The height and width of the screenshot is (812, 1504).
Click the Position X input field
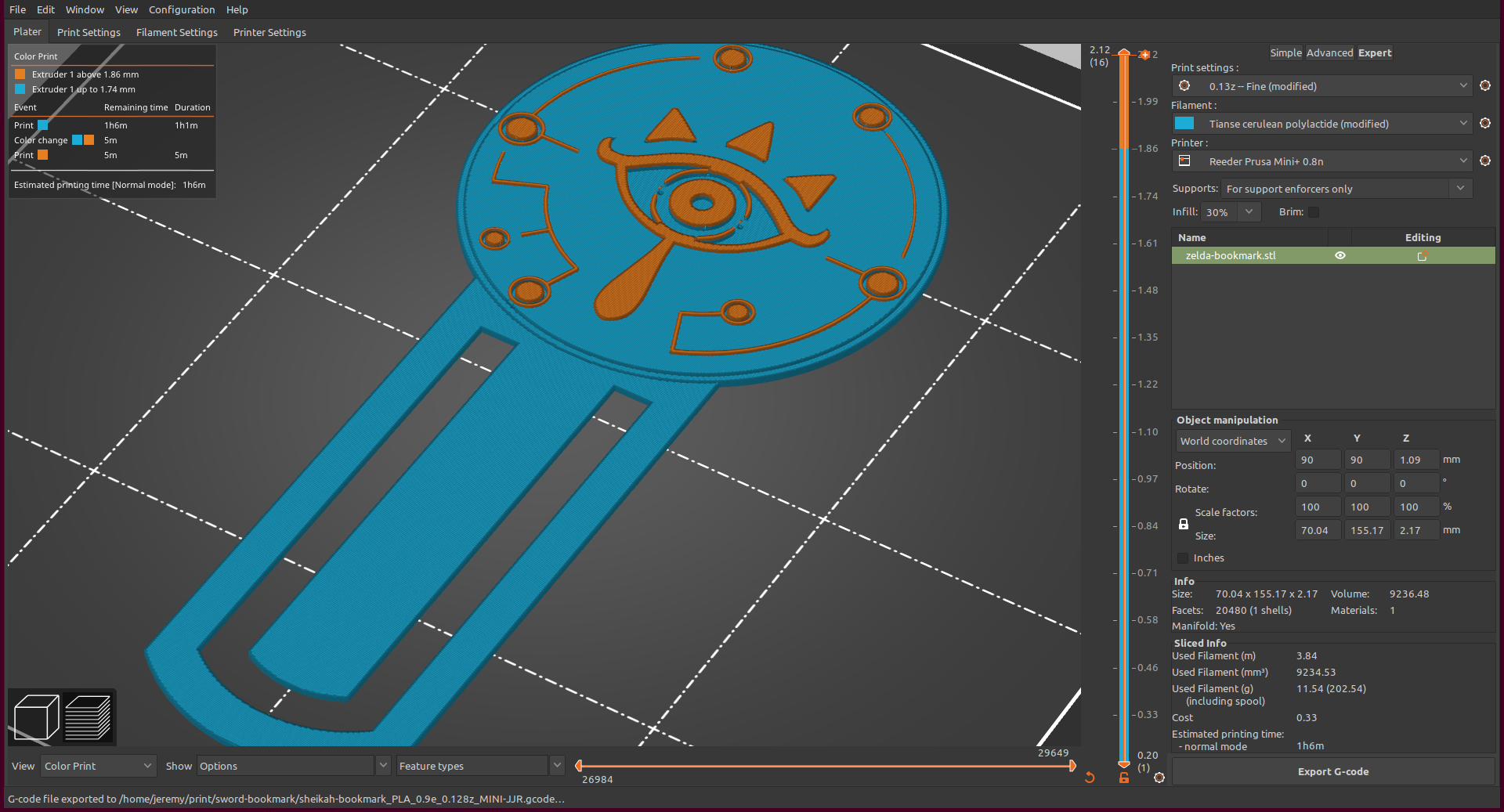point(1318,460)
